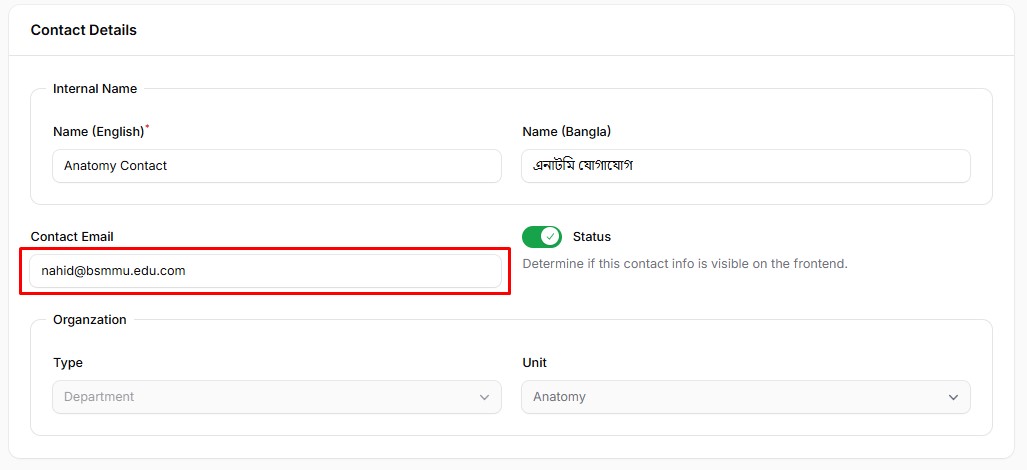Click the Contact Details section heading
1027x470 pixels.
(84, 30)
